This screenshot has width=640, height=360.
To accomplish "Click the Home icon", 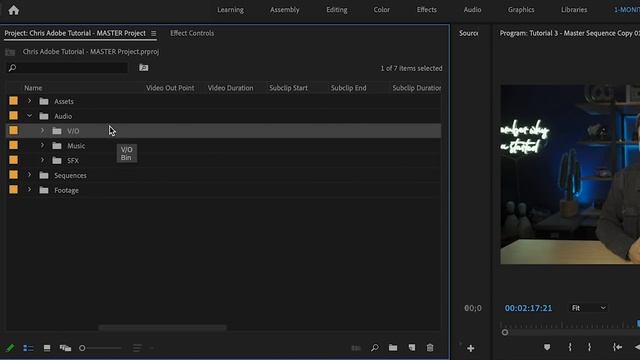I will pos(13,10).
